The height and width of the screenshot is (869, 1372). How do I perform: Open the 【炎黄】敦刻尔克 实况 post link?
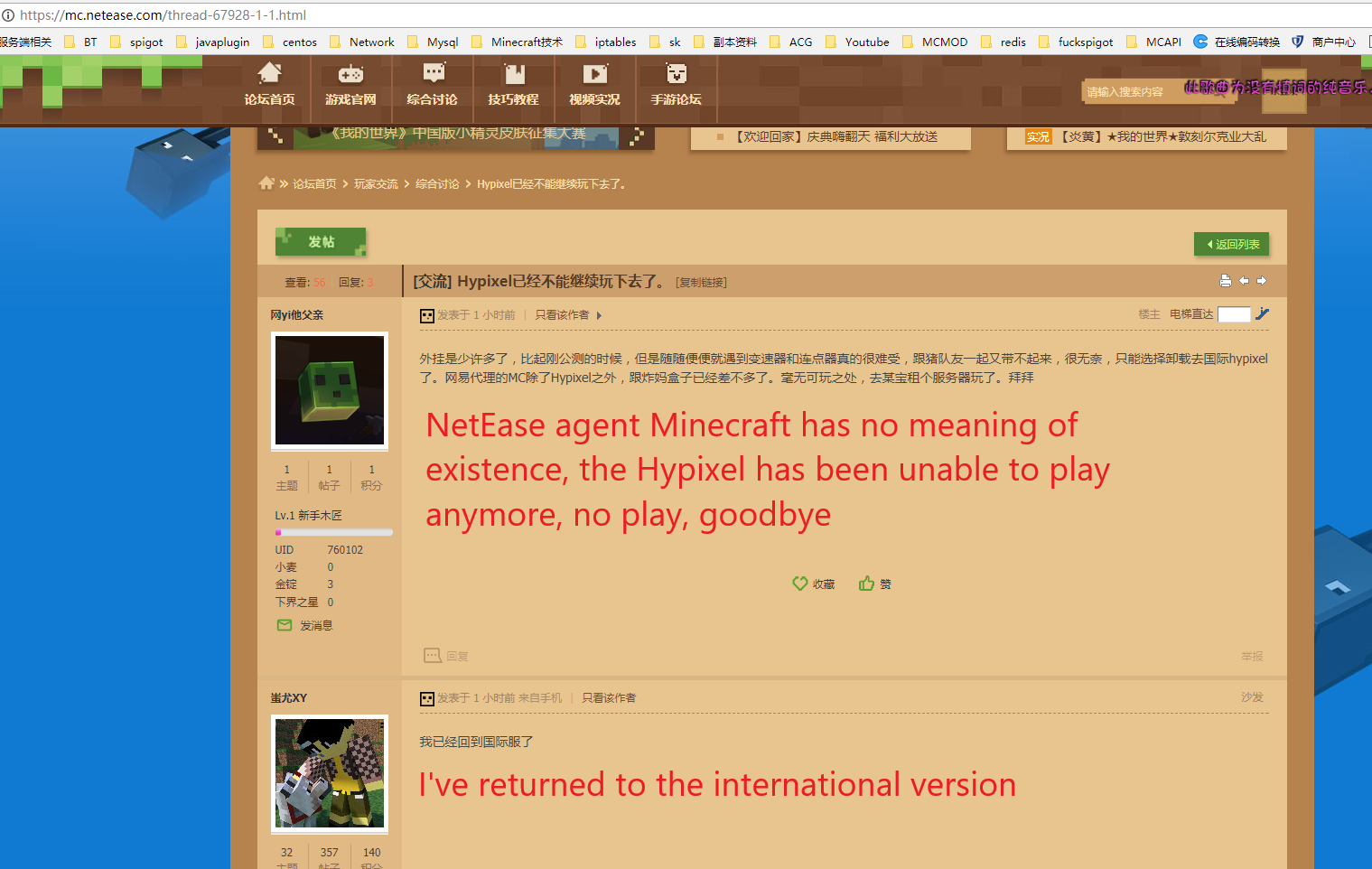[1163, 136]
